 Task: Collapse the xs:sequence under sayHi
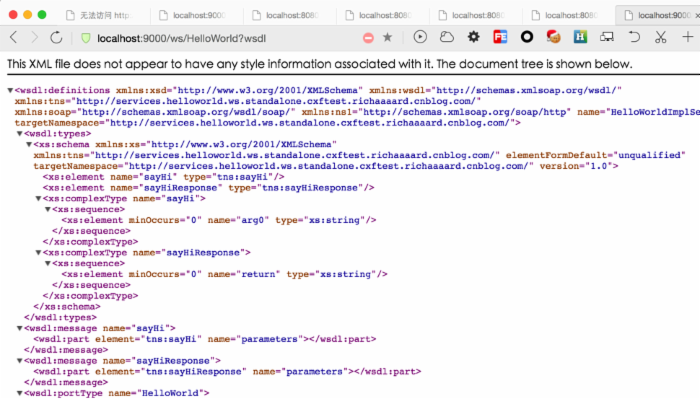48,209
